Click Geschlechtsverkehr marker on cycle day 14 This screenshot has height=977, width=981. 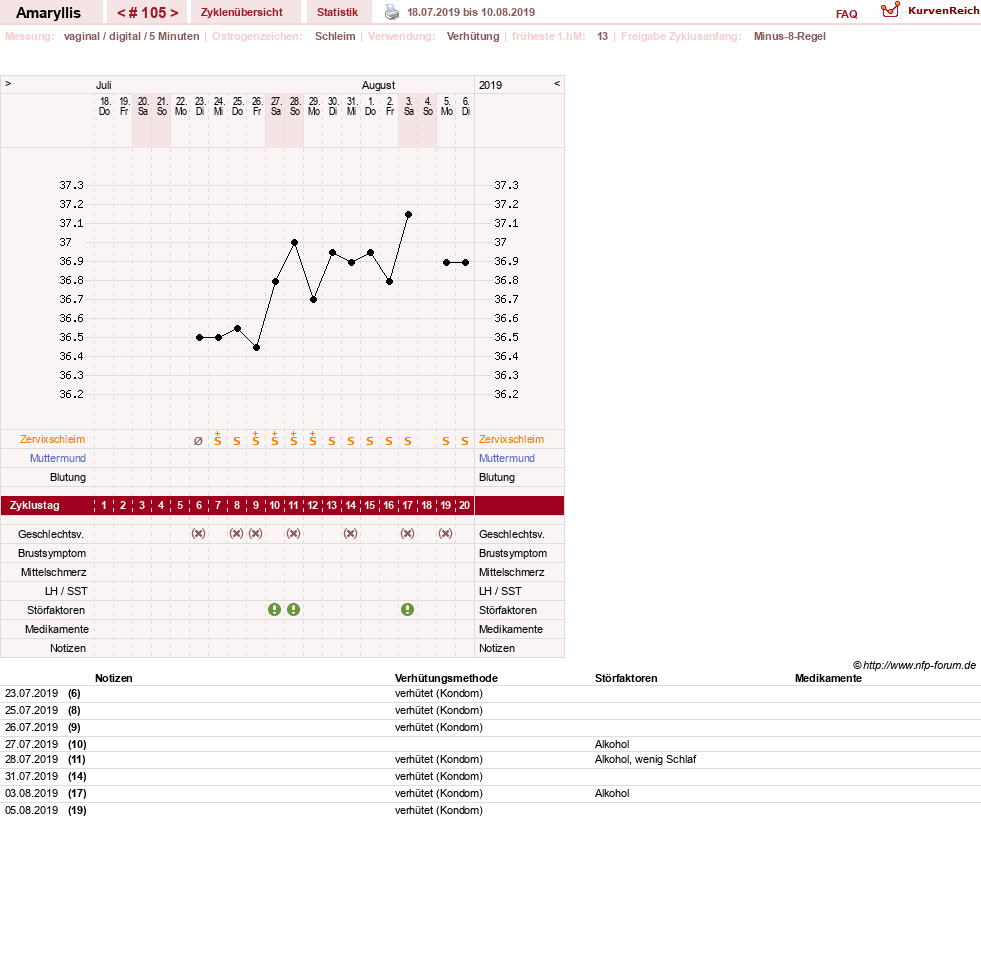[350, 534]
